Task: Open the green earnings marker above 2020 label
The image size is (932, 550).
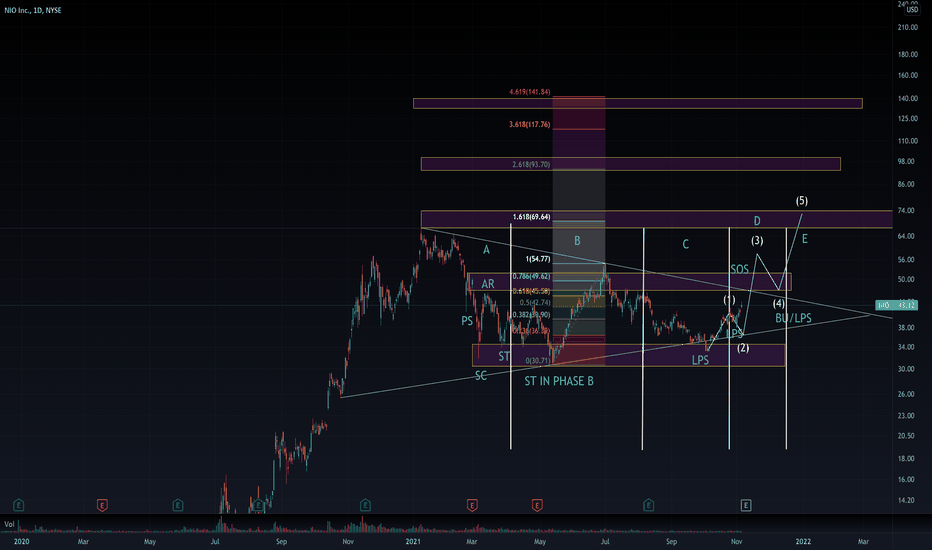Action: (18, 505)
